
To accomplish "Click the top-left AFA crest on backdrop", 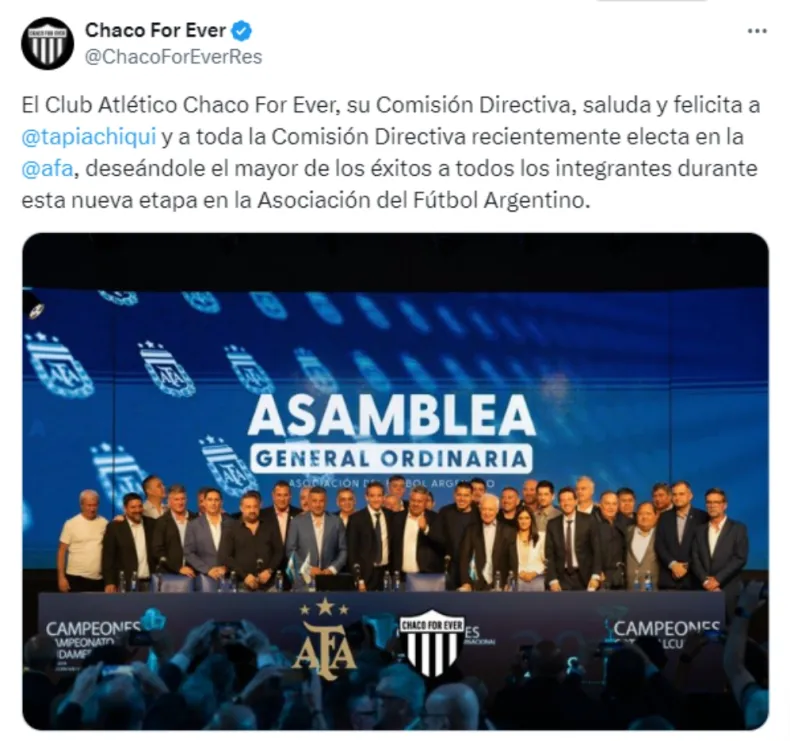I will coord(59,364).
